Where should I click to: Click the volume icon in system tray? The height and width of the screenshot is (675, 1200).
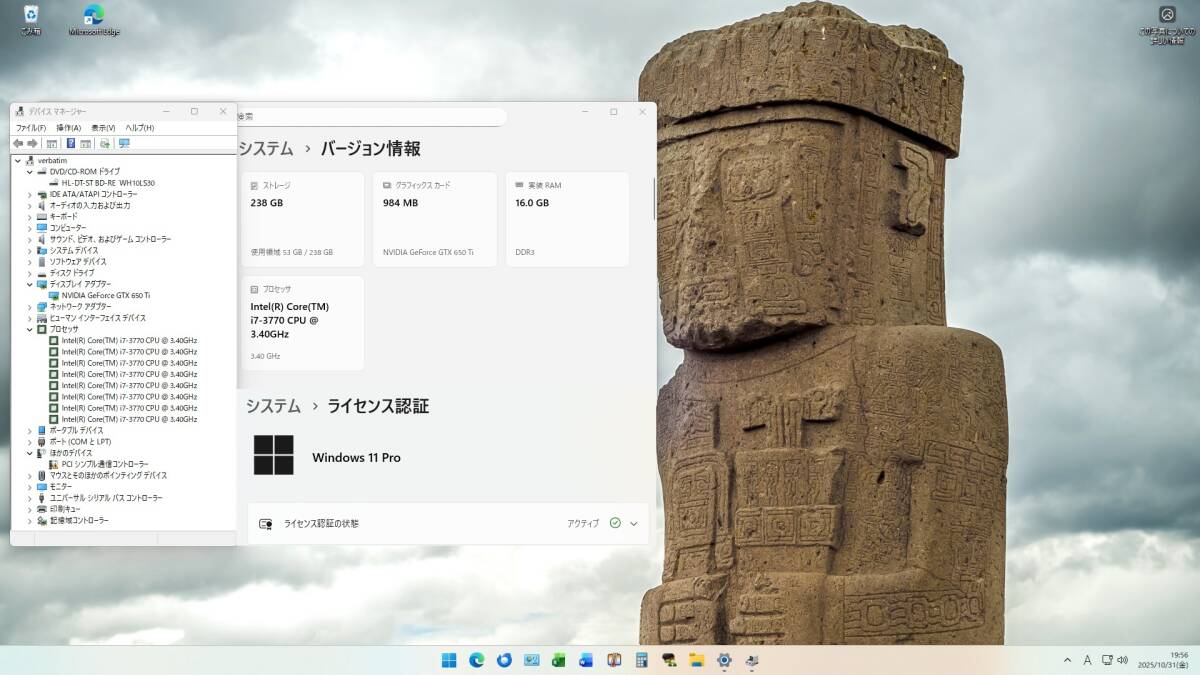(x=1123, y=660)
